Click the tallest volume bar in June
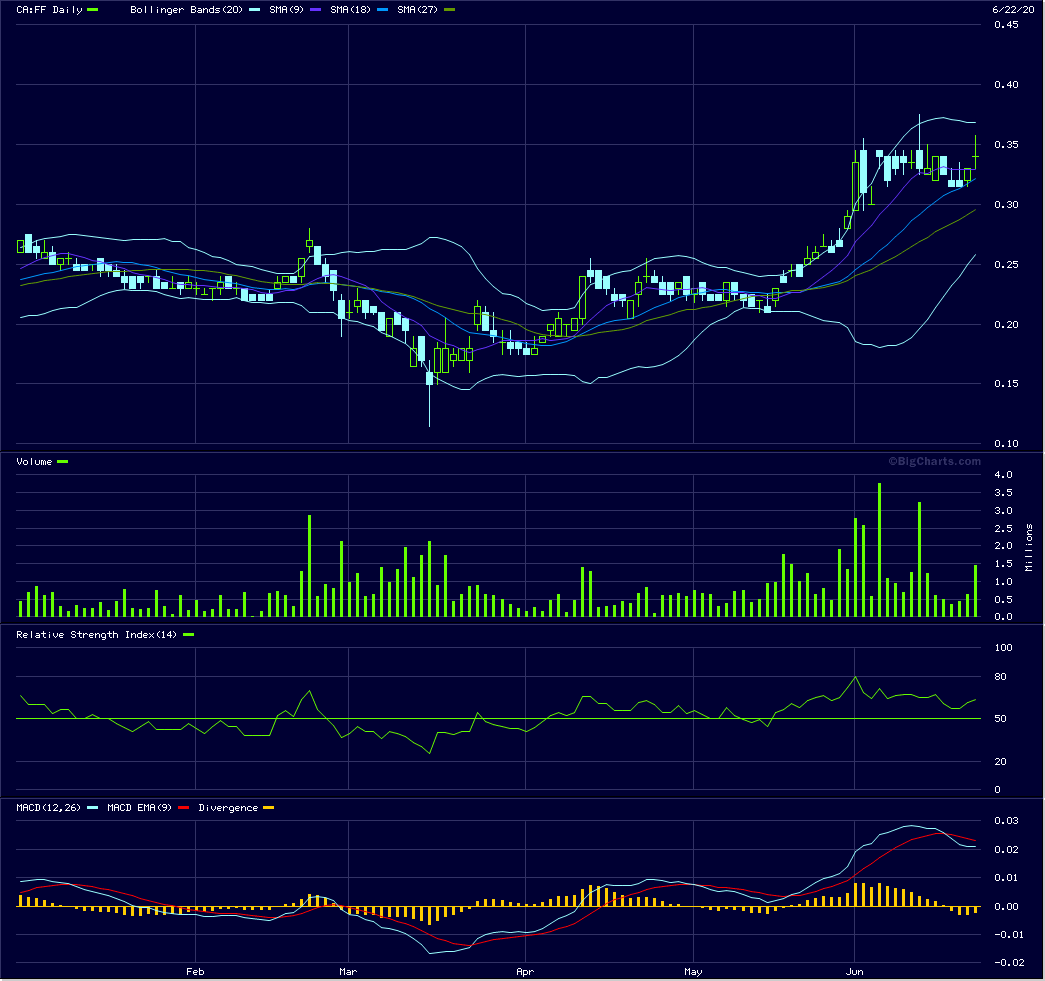The image size is (1045, 981). pyautogui.click(x=880, y=550)
